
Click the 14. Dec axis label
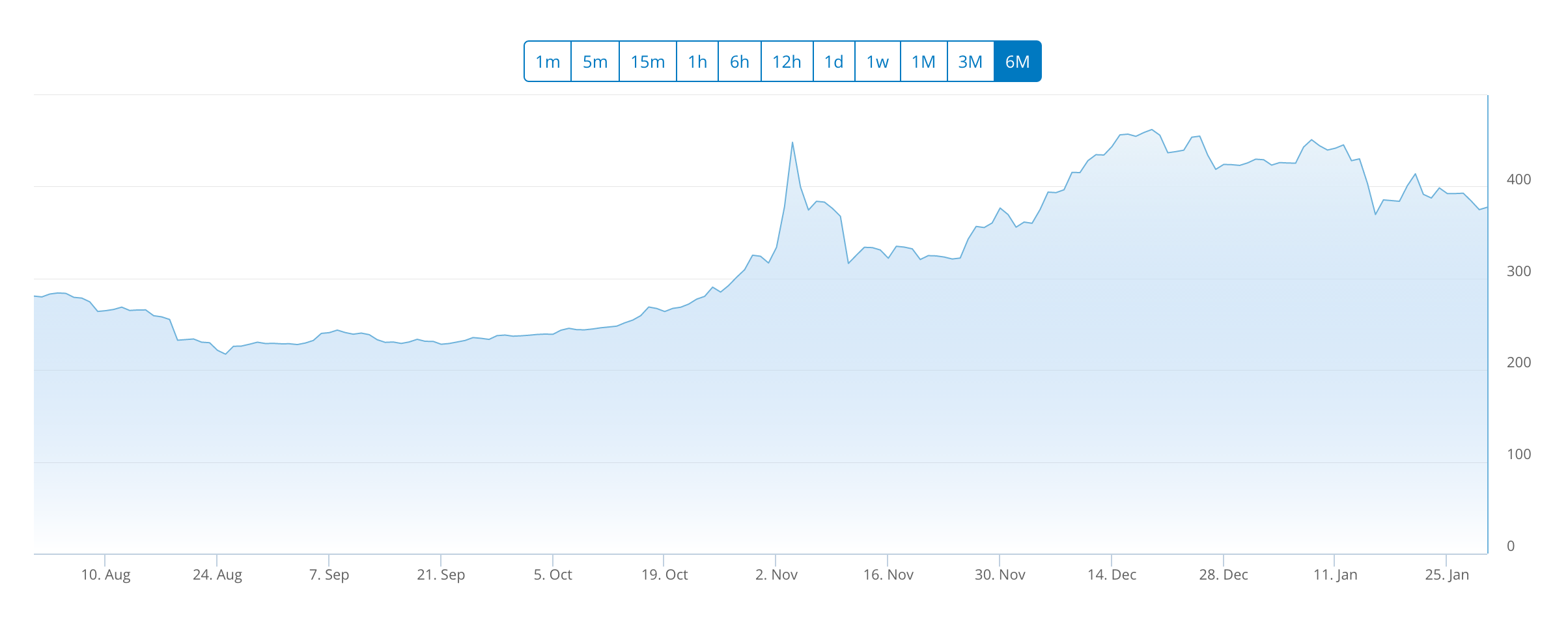(x=1112, y=575)
